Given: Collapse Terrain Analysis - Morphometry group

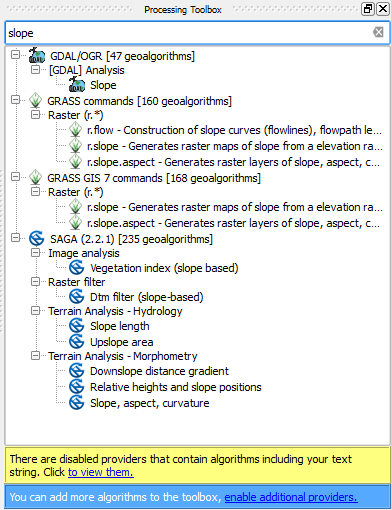Looking at the screenshot, I should coord(35,356).
